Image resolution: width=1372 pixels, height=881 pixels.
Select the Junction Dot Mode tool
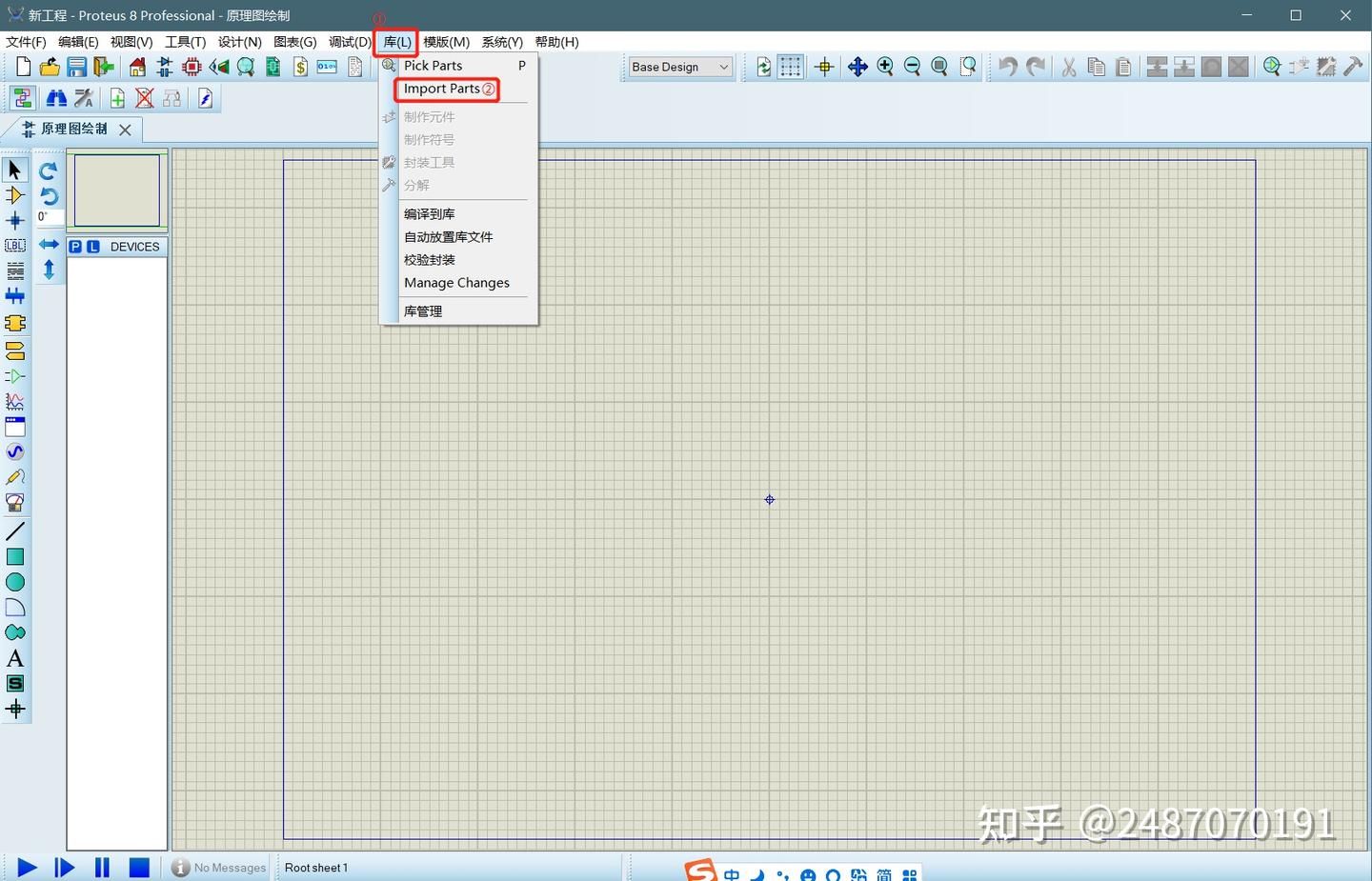(15, 221)
